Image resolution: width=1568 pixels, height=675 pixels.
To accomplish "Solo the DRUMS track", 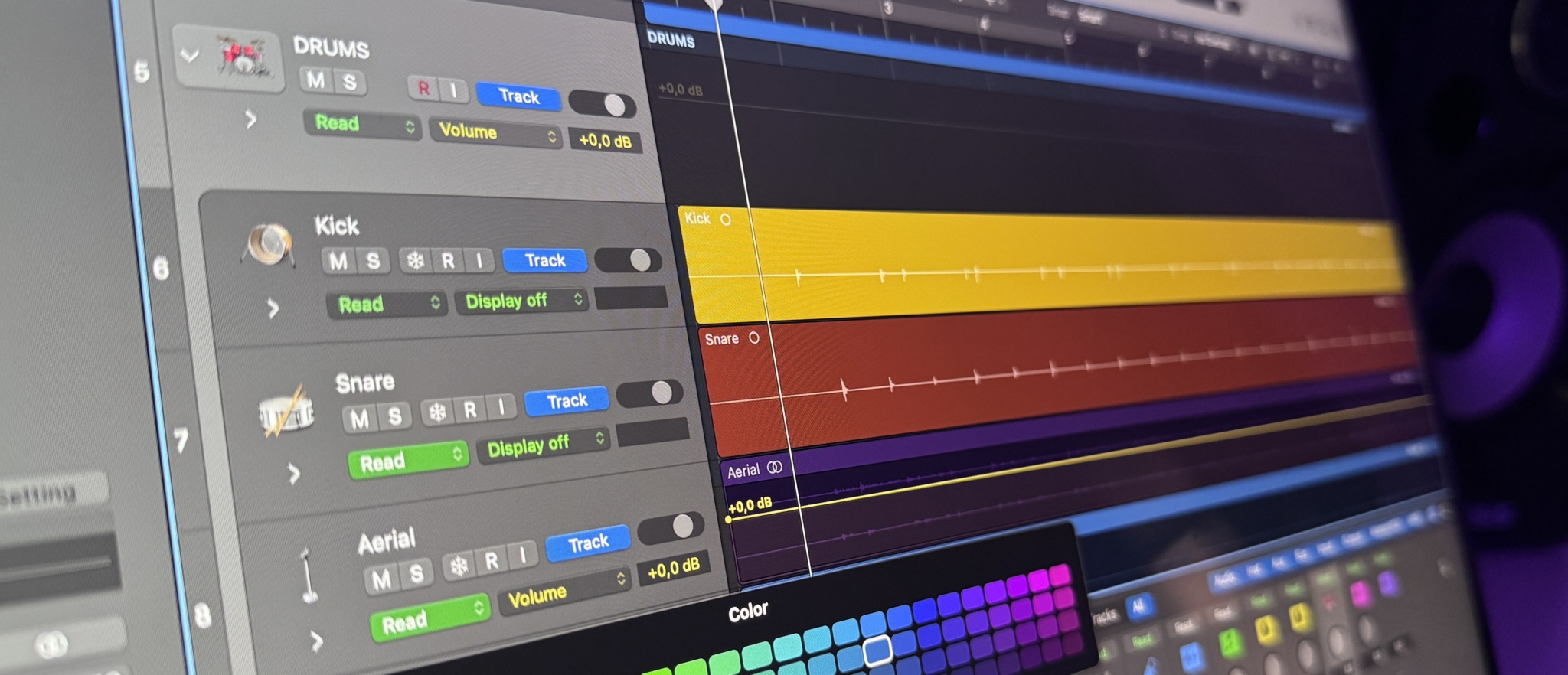I will tap(349, 82).
